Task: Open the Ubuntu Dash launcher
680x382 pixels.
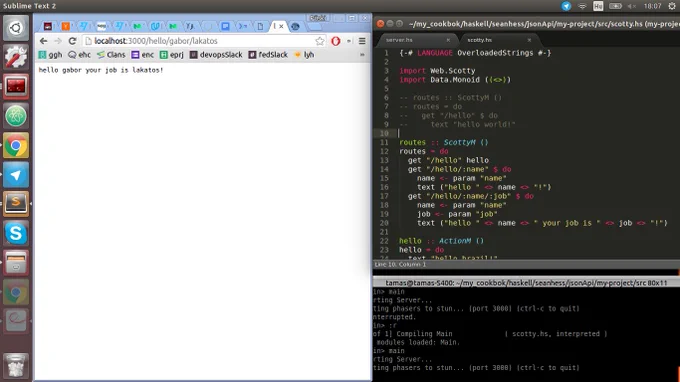Action: (16, 28)
